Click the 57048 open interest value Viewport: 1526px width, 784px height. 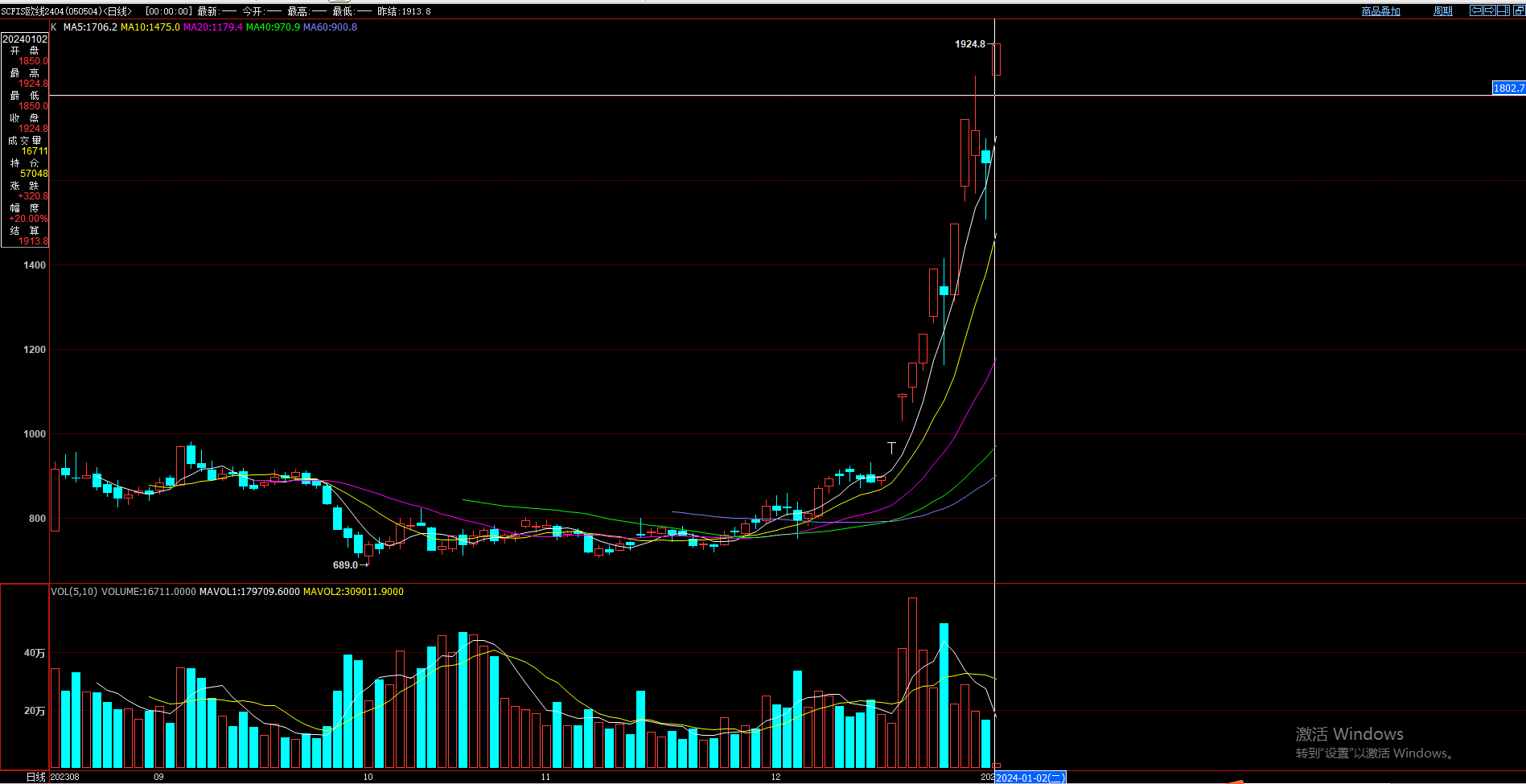34,174
